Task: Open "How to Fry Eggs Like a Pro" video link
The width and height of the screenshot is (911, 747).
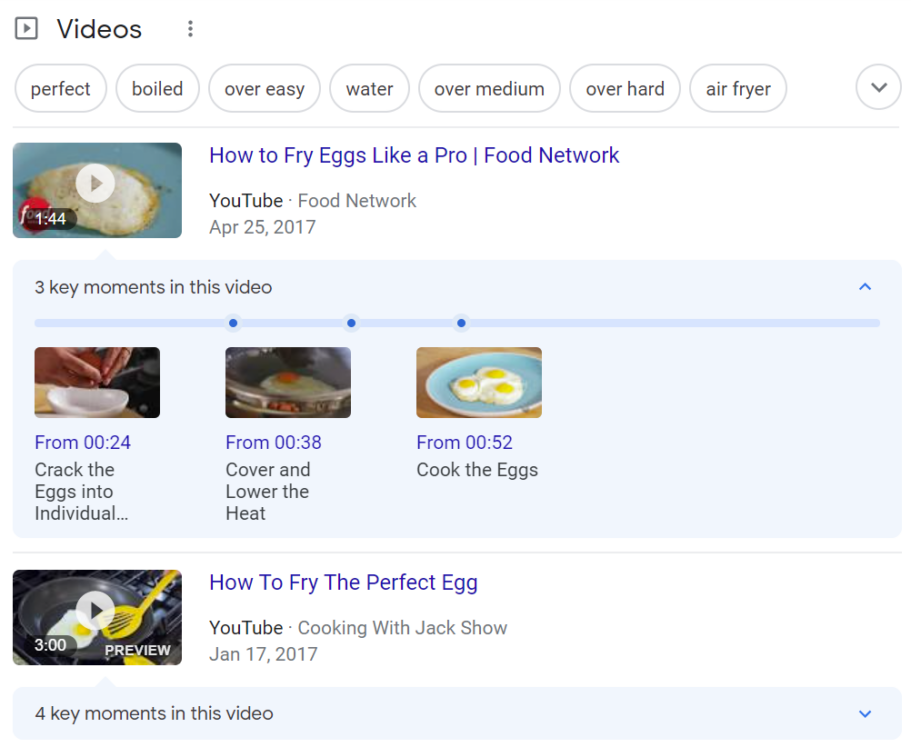Action: pos(414,155)
